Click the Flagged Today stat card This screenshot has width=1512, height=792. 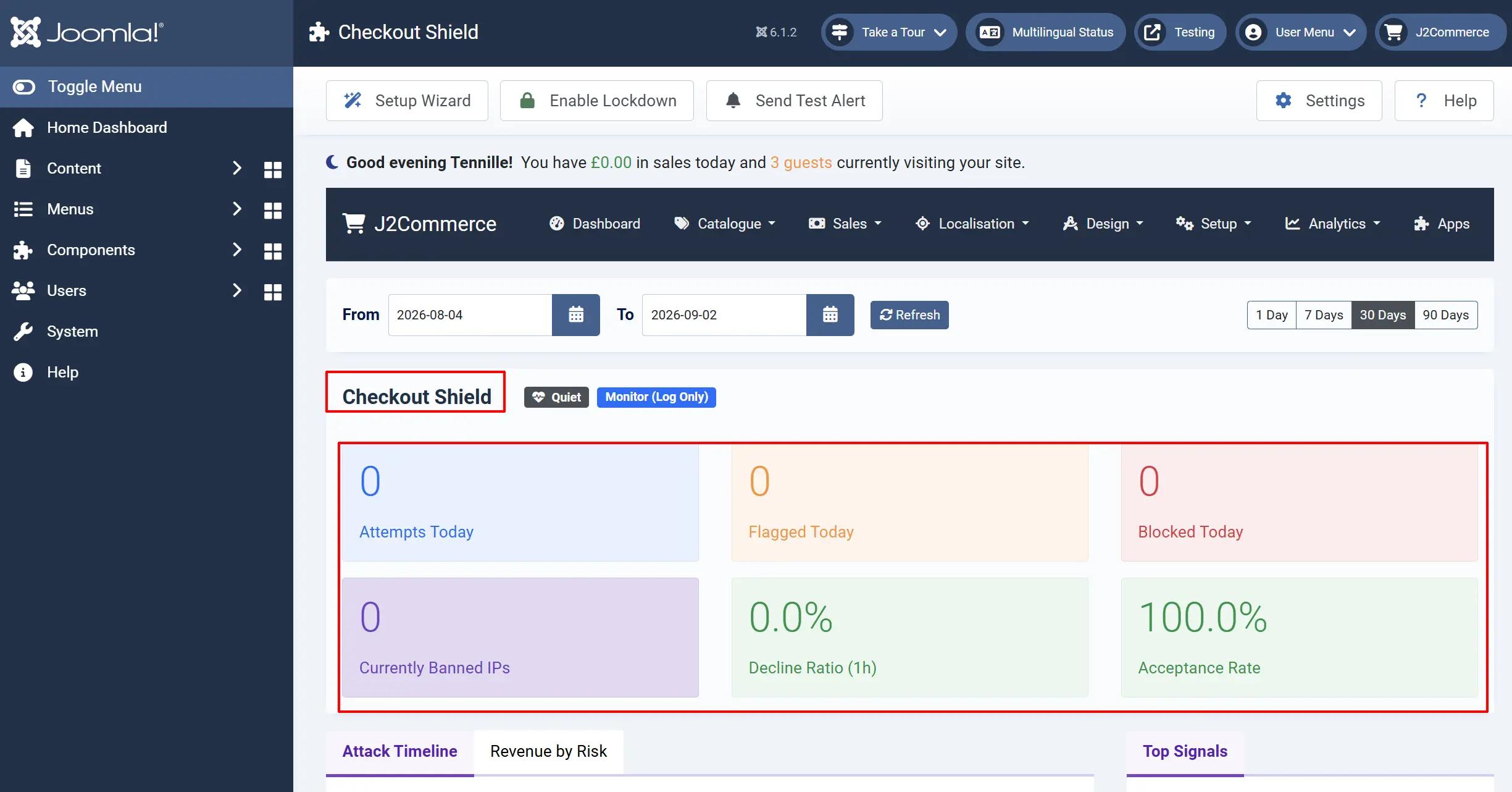[909, 502]
